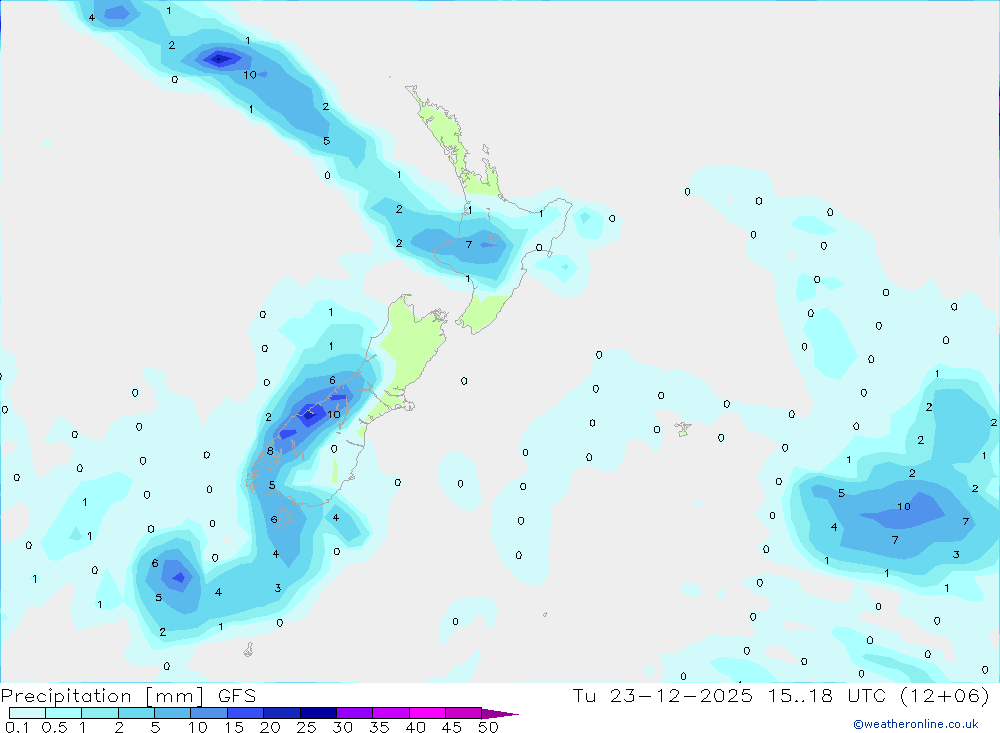The width and height of the screenshot is (1000, 733).
Task: Click the "50" legend scale label
Action: point(488,727)
